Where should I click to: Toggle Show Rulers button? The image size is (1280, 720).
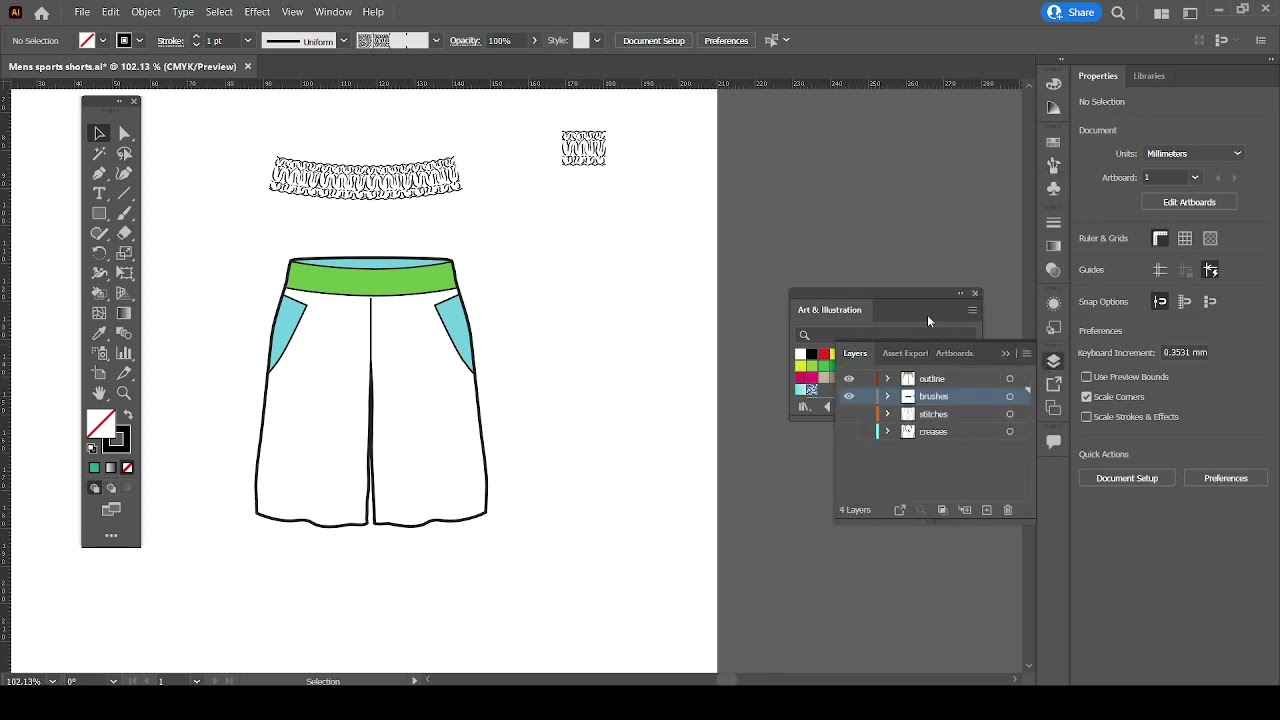pyautogui.click(x=1160, y=239)
